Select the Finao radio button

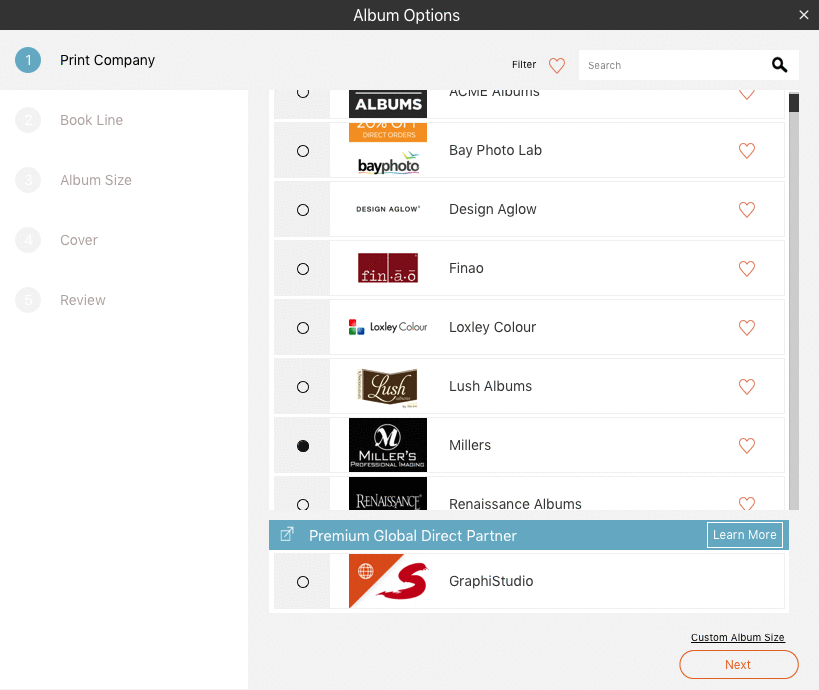[303, 269]
